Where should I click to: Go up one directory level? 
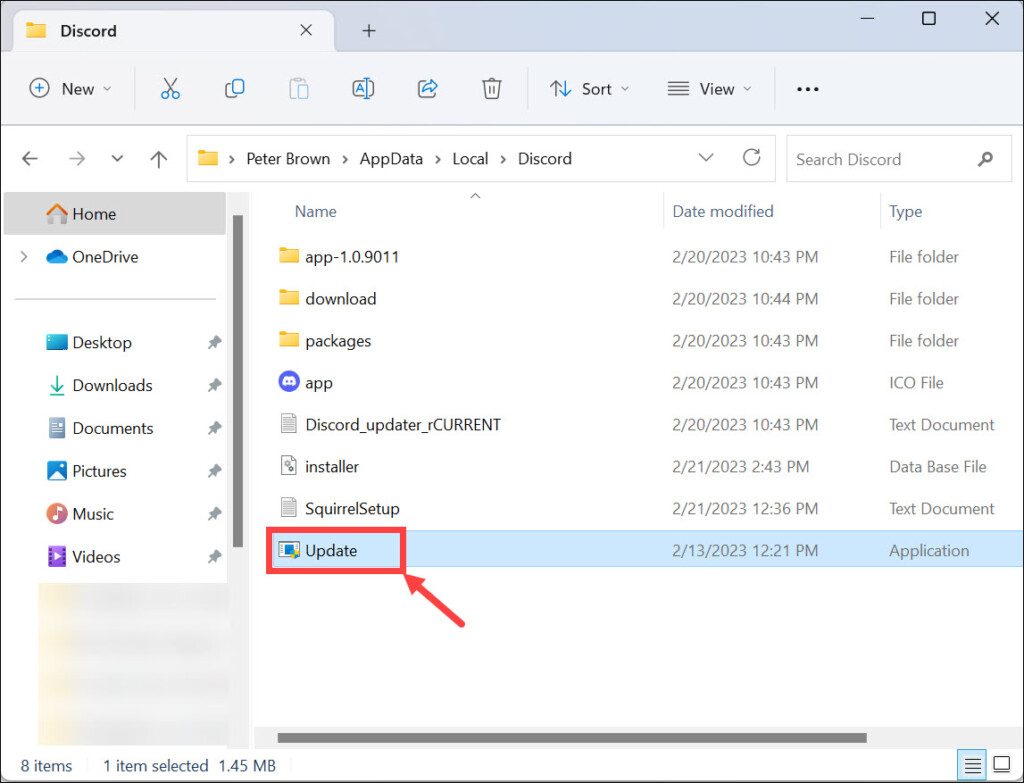158,159
